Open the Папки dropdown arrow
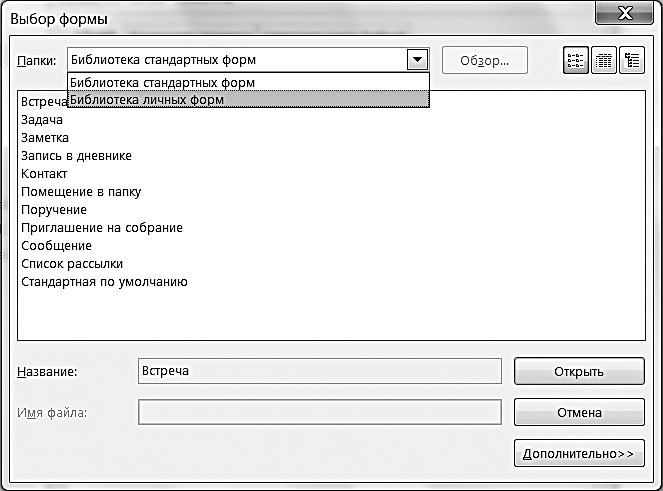This screenshot has height=491, width=663. pyautogui.click(x=417, y=60)
